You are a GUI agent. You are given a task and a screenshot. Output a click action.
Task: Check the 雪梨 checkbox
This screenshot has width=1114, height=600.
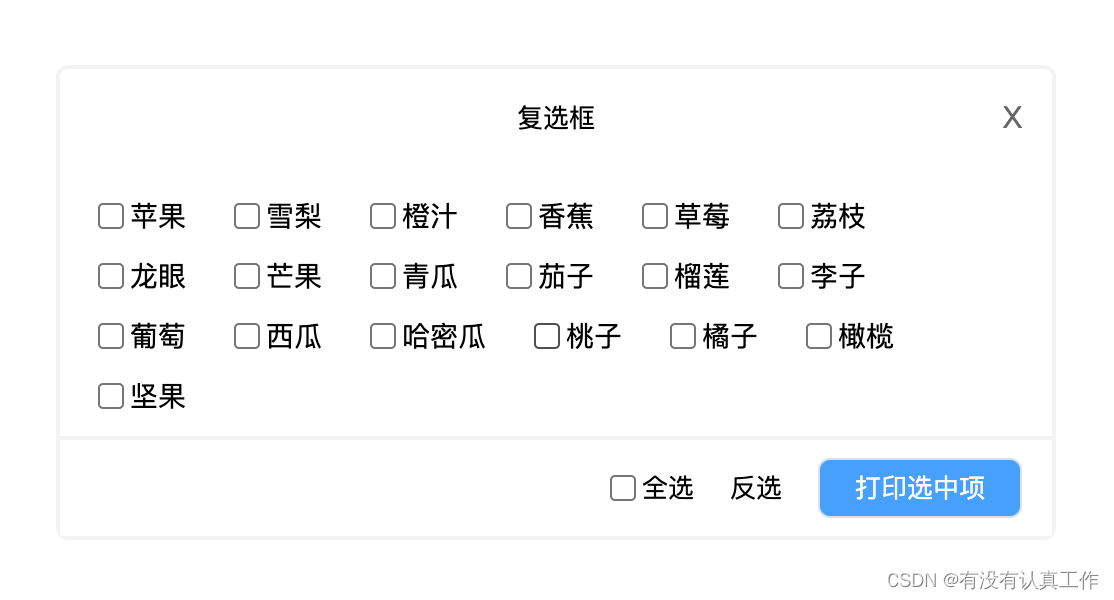(246, 216)
